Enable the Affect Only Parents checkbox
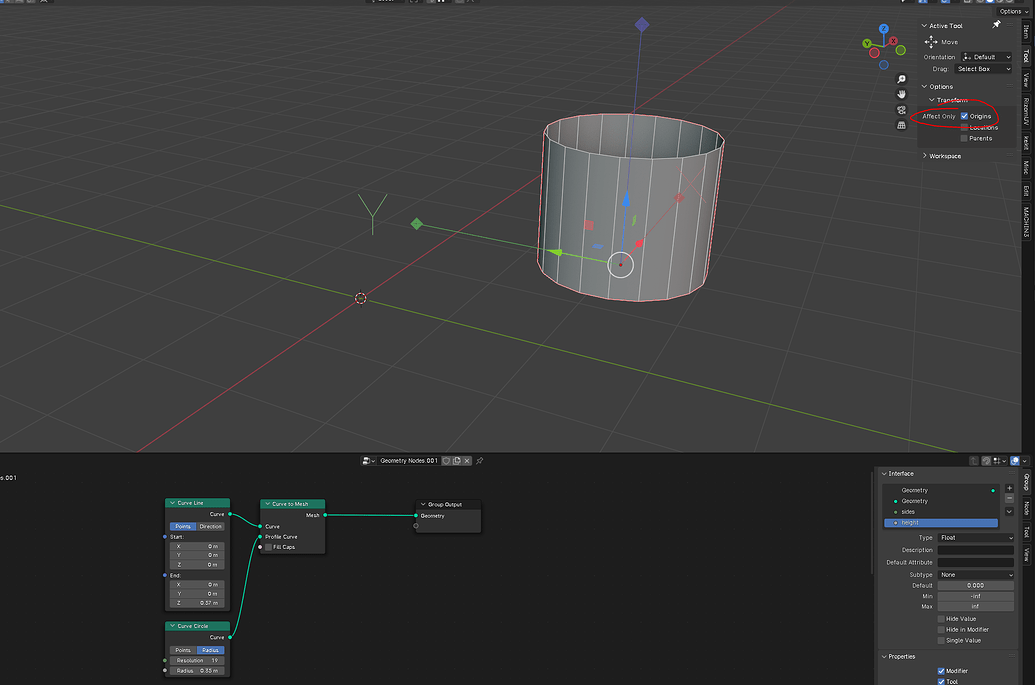The image size is (1035, 685). tap(964, 139)
